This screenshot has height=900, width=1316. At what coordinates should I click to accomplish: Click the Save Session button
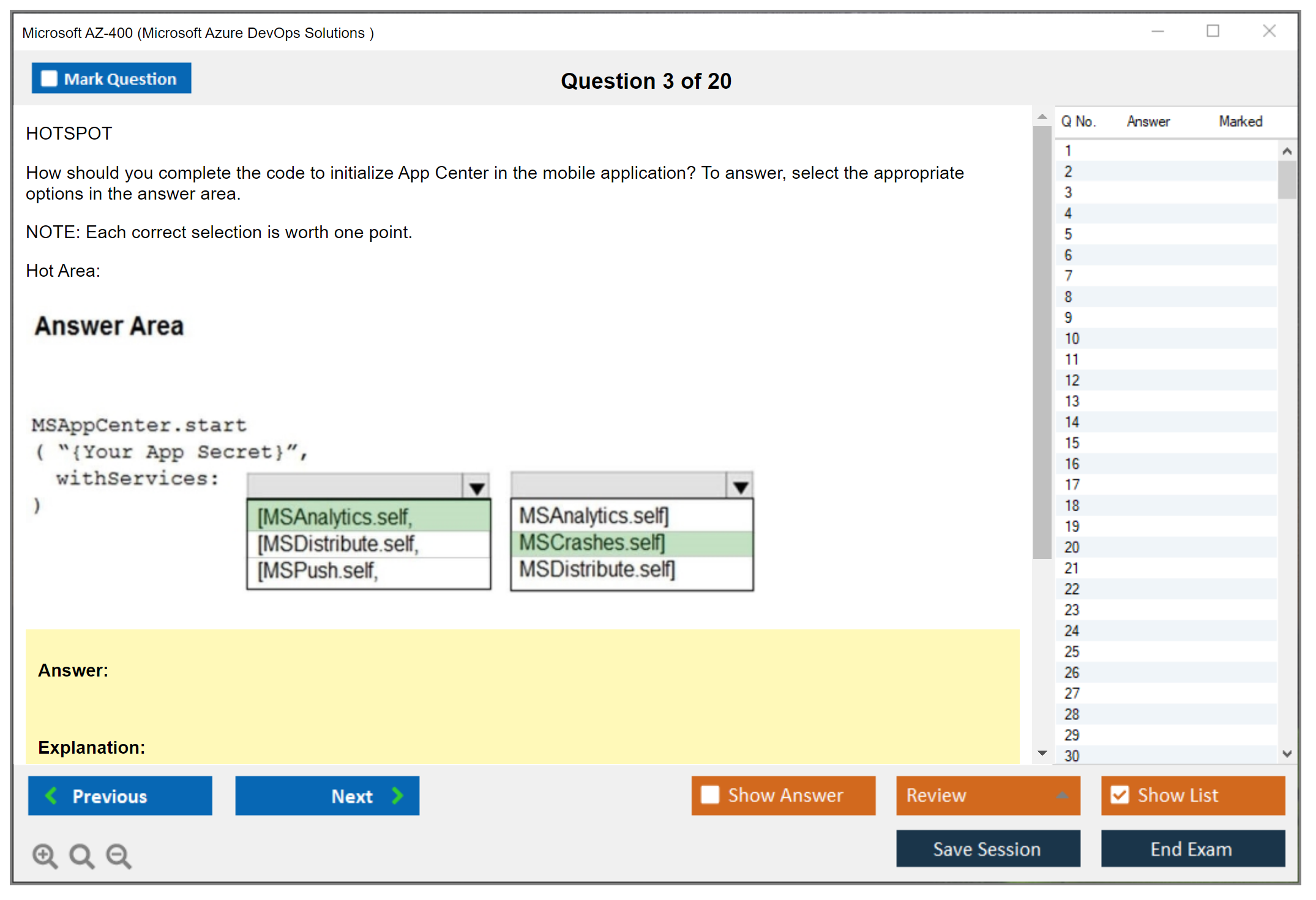[987, 849]
